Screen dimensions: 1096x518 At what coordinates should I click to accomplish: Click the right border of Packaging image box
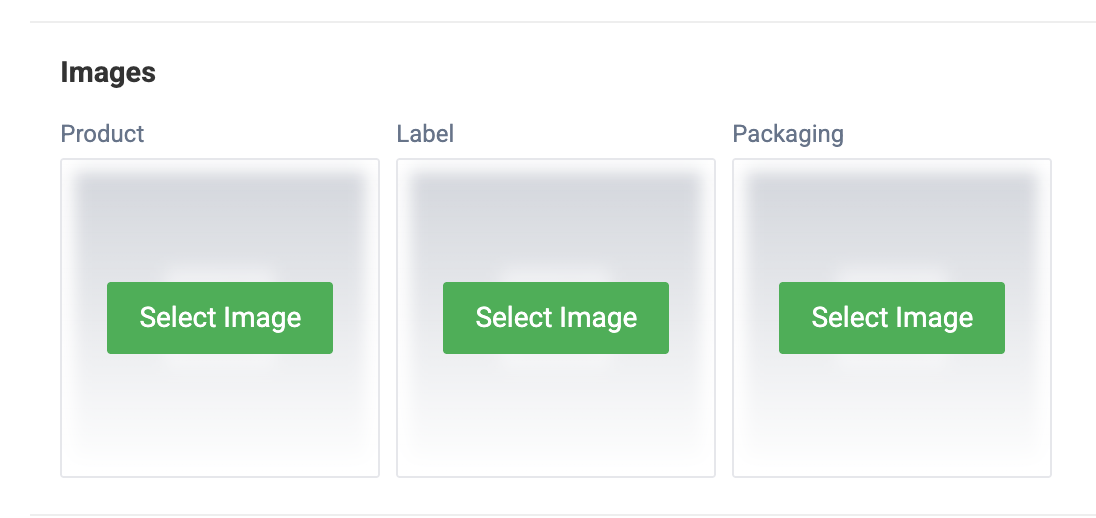tap(1051, 318)
